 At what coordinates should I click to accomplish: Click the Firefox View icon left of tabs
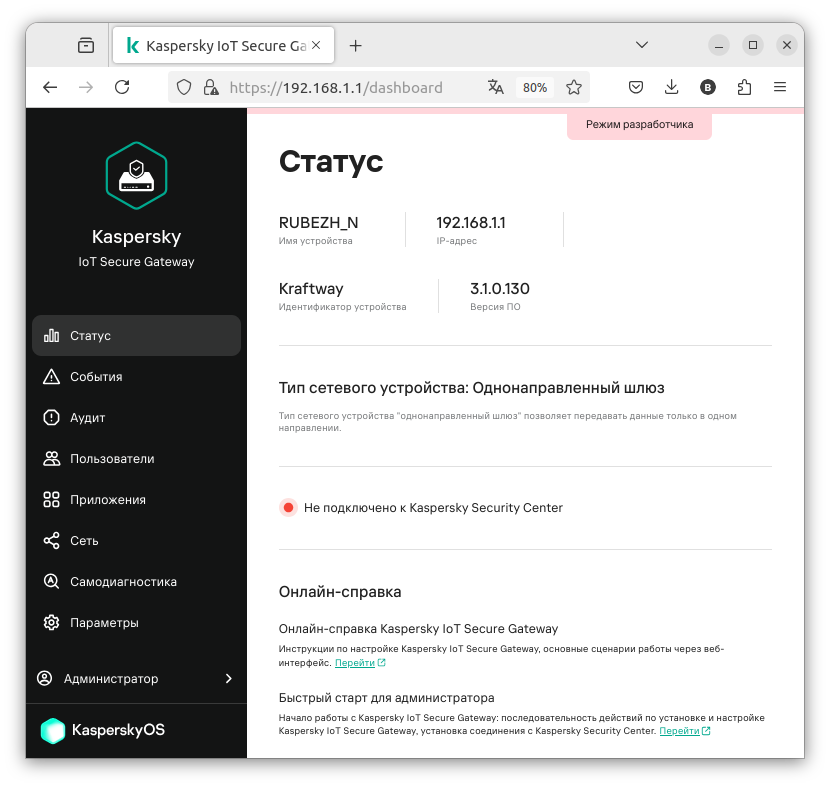pyautogui.click(x=86, y=46)
